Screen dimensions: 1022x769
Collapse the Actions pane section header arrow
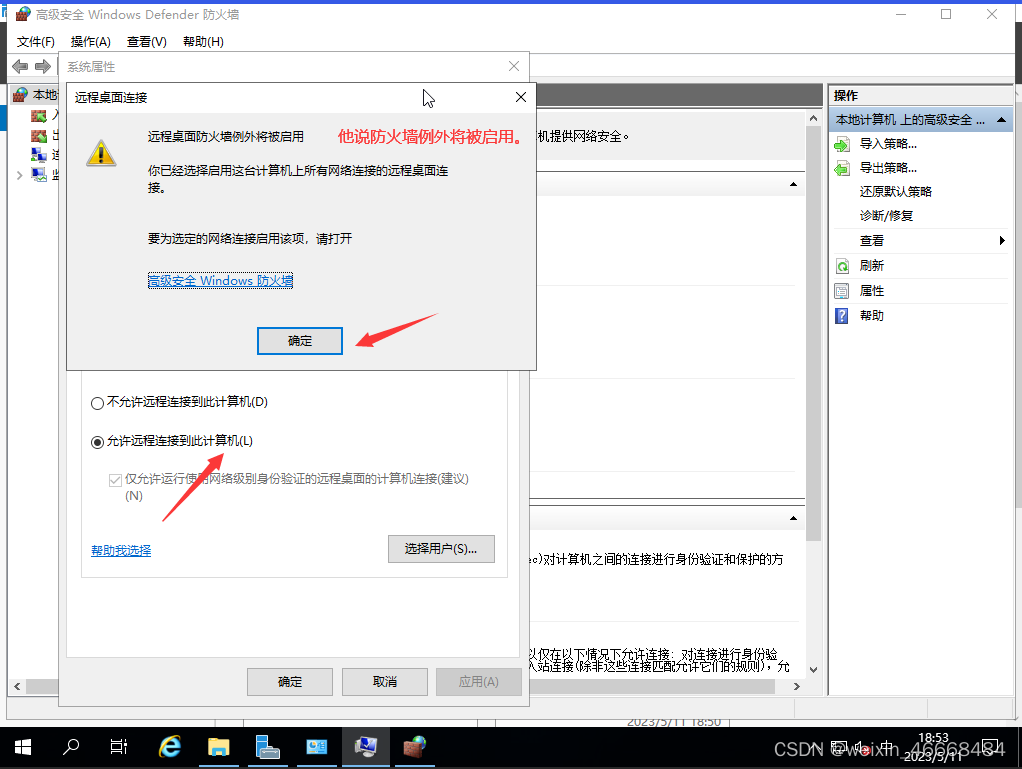pos(1001,120)
